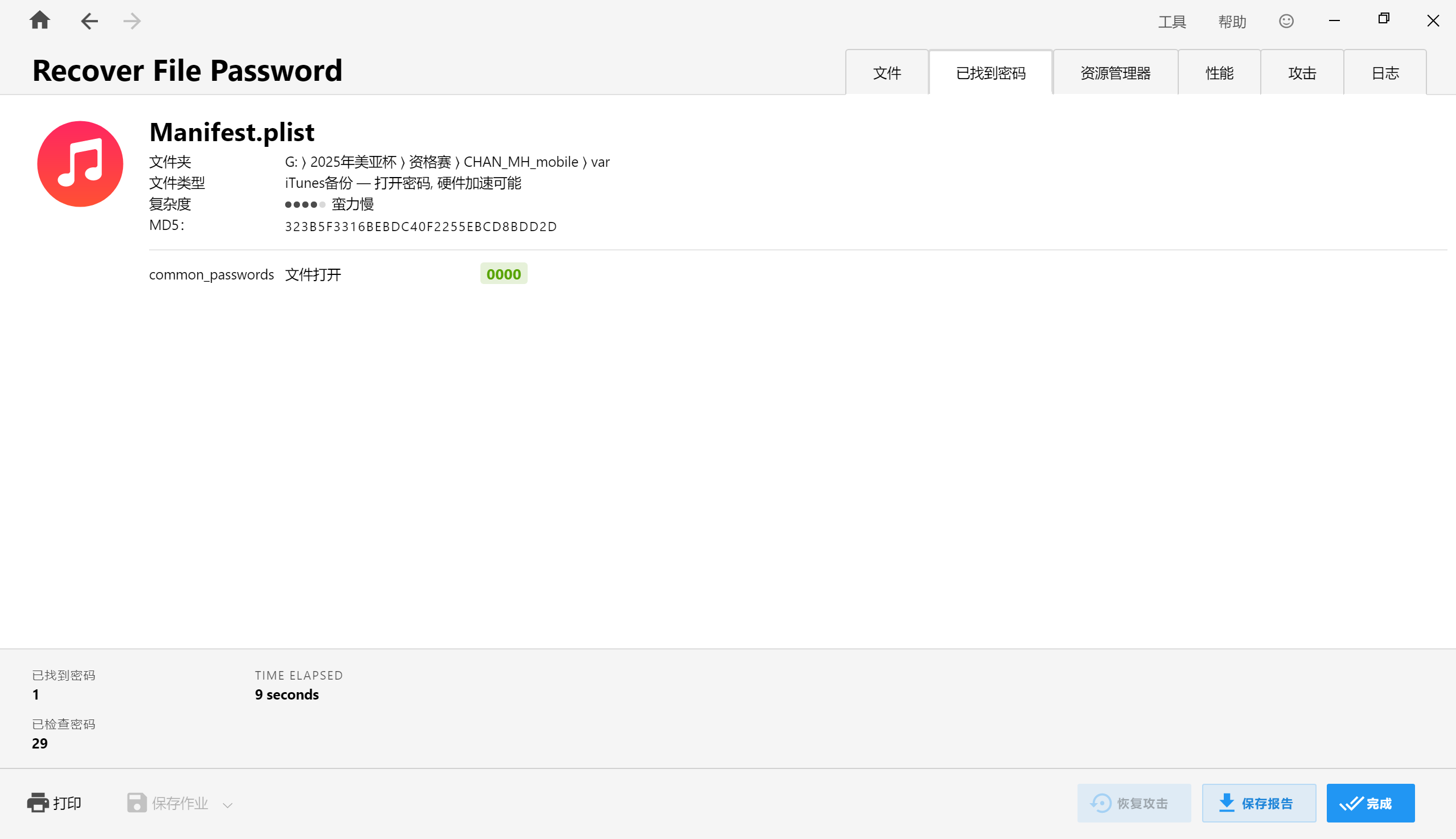This screenshot has height=839, width=1456.
Task: Click the found password 0000 badge
Action: pos(504,274)
